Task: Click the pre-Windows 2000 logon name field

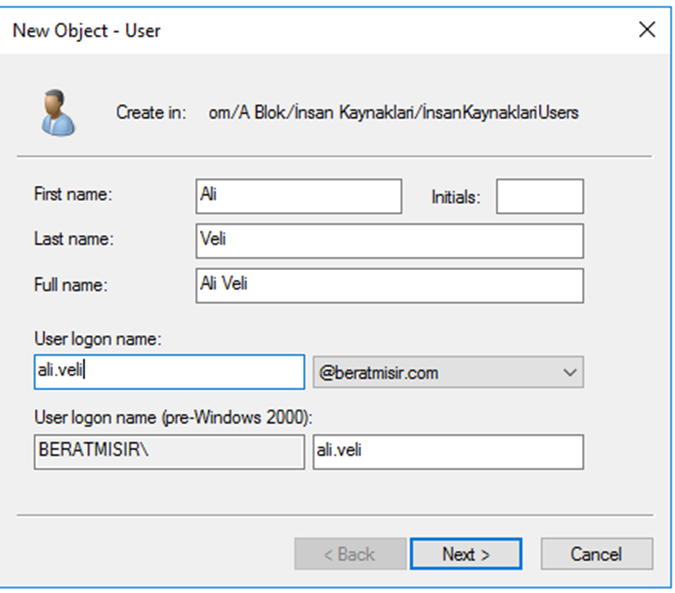Action: tap(447, 451)
